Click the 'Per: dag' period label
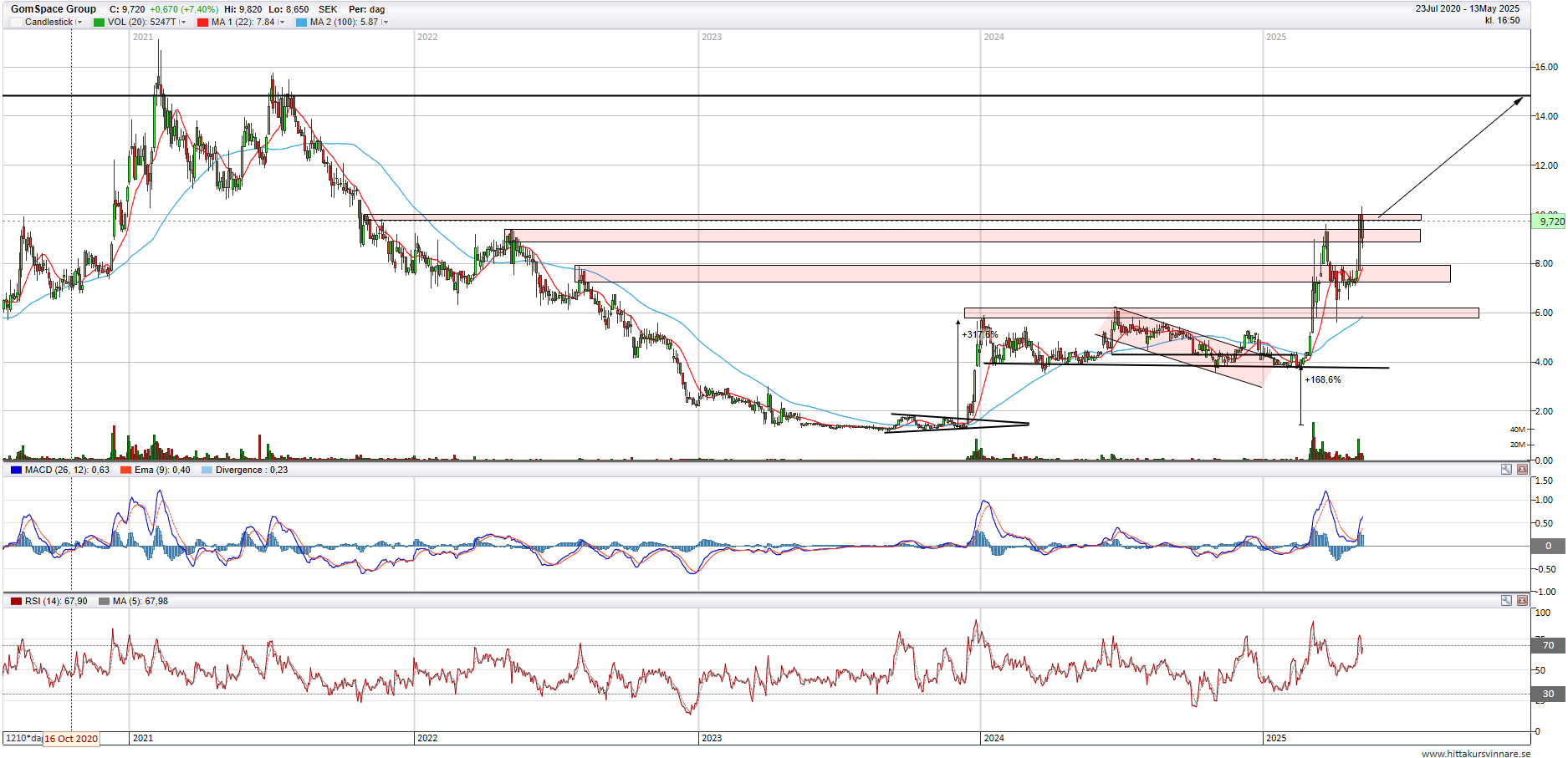The image size is (1568, 758). click(366, 10)
